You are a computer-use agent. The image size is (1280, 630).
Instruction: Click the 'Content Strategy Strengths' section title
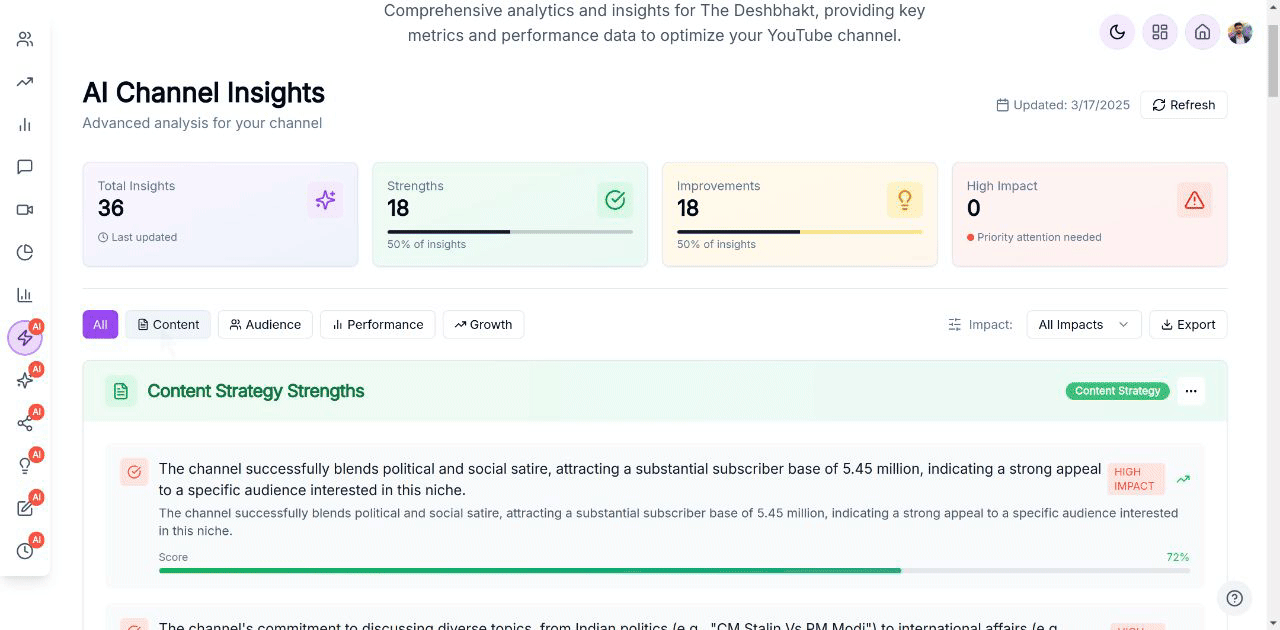pos(256,391)
